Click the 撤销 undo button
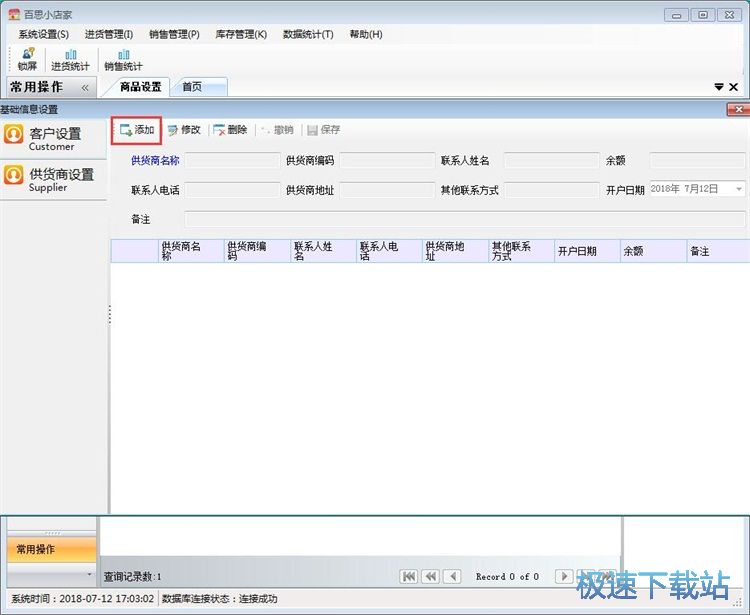750x615 pixels. click(x=277, y=130)
